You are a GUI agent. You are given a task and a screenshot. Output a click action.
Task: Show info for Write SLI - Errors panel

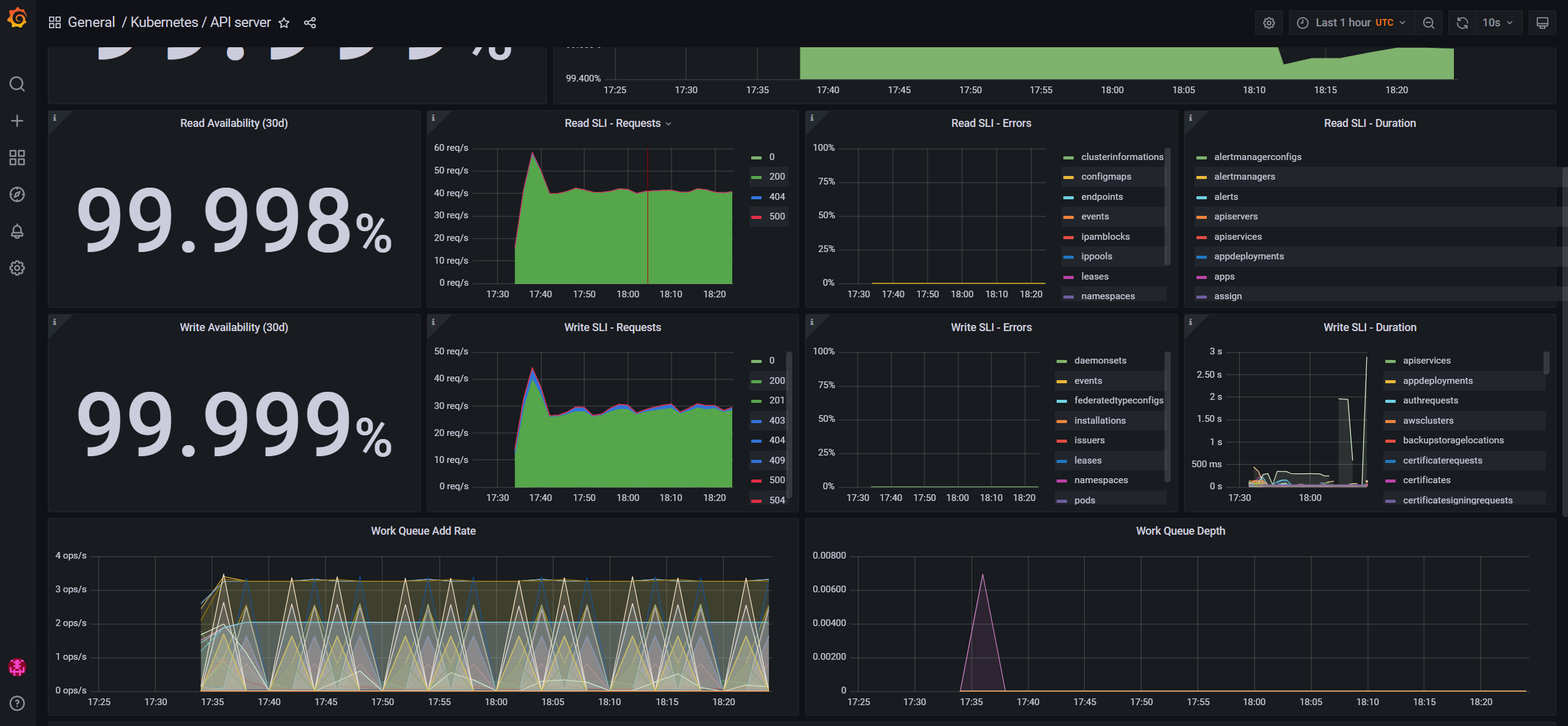pos(812,322)
